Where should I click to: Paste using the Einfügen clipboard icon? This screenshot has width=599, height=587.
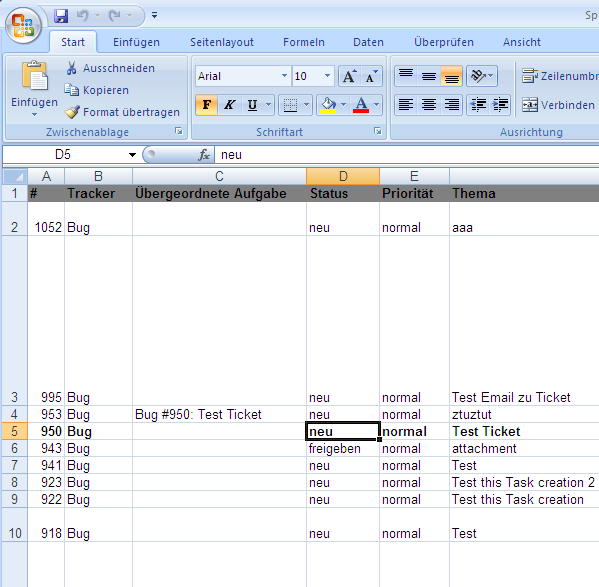coord(35,76)
